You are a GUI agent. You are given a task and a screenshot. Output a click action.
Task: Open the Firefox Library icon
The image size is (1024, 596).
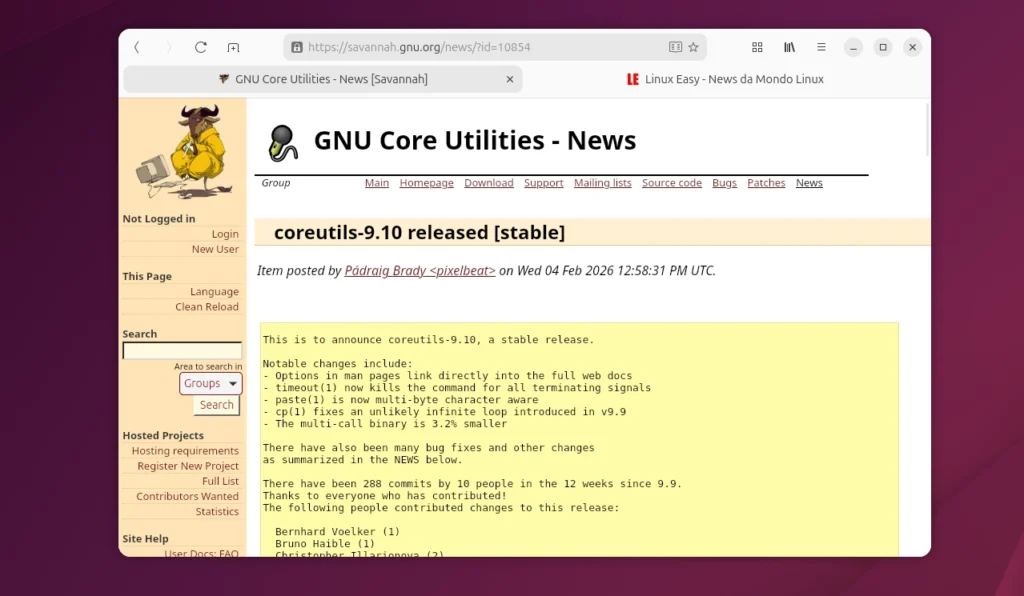pyautogui.click(x=789, y=47)
